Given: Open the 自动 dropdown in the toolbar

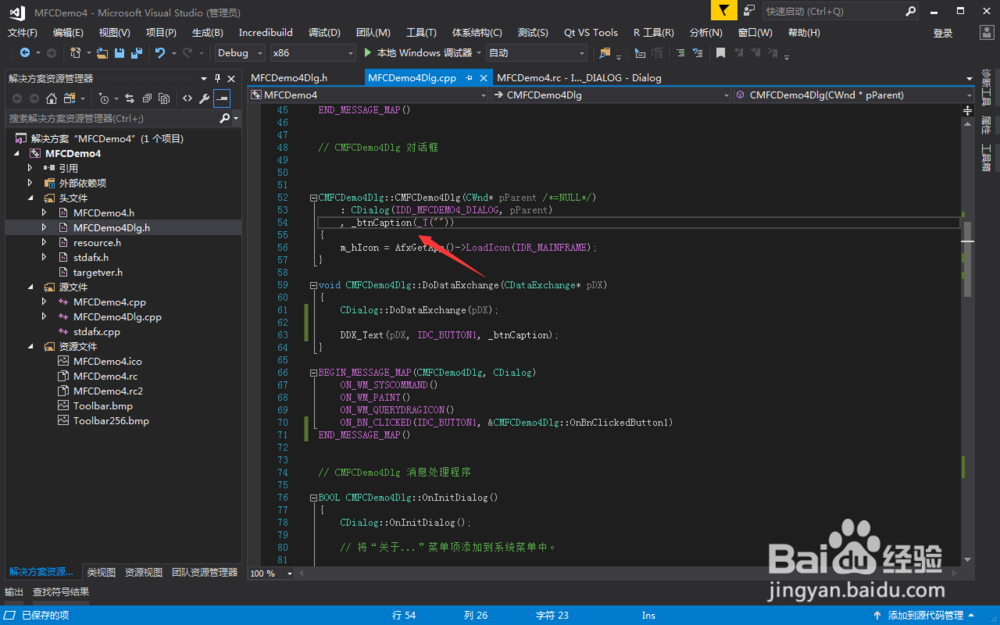Looking at the screenshot, I should click(x=536, y=53).
